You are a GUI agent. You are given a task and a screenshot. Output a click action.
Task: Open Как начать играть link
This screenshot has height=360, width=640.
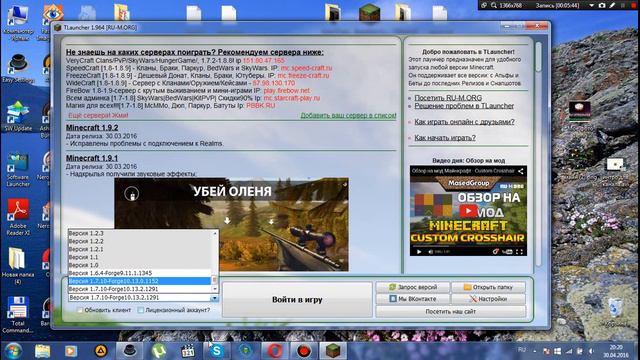445,138
